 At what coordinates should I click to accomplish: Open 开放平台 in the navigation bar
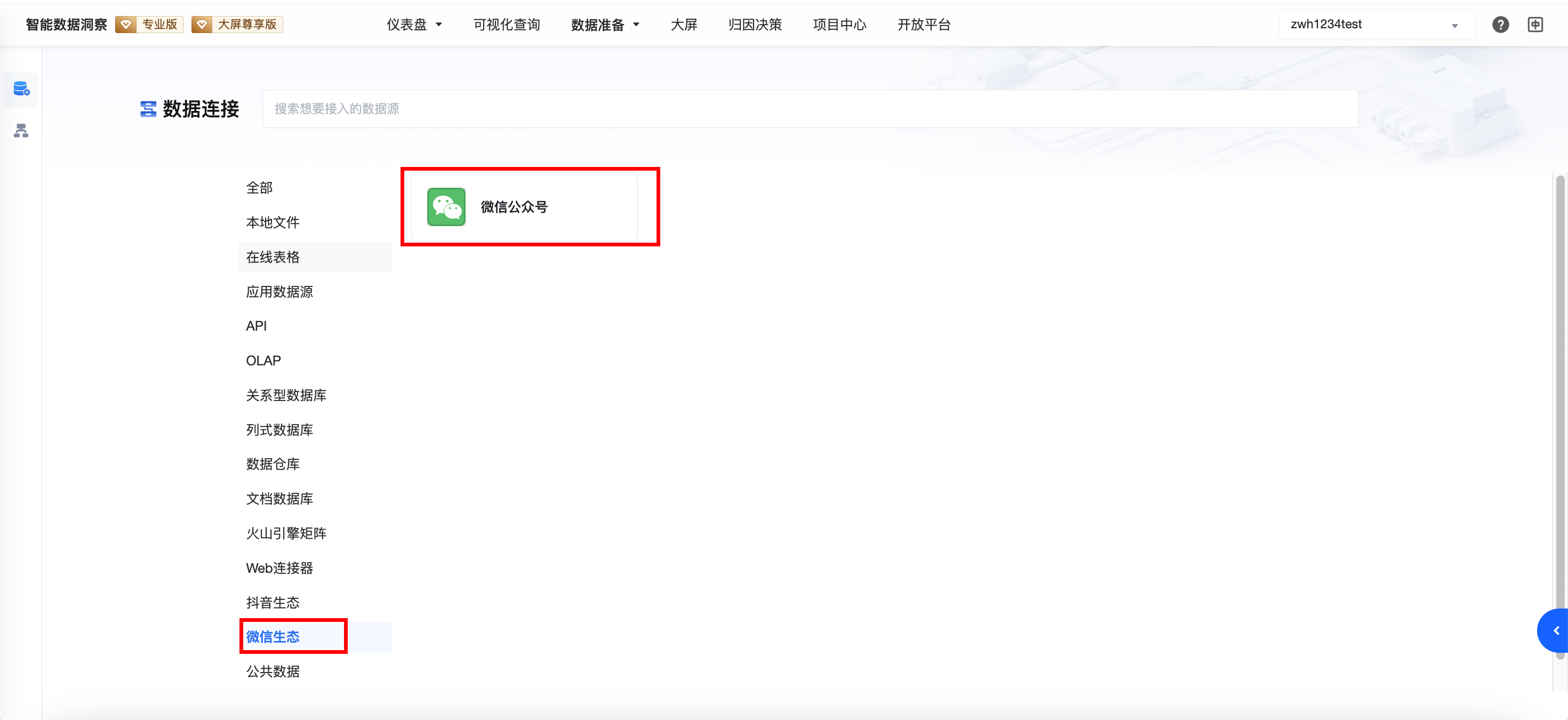pos(923,25)
